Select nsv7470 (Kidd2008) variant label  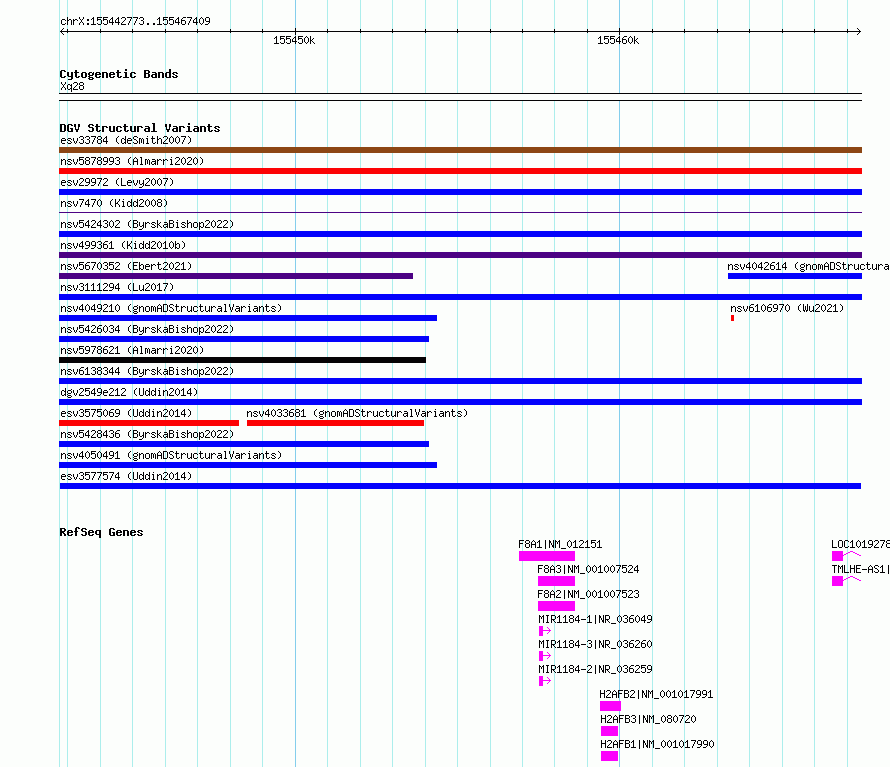[114, 203]
